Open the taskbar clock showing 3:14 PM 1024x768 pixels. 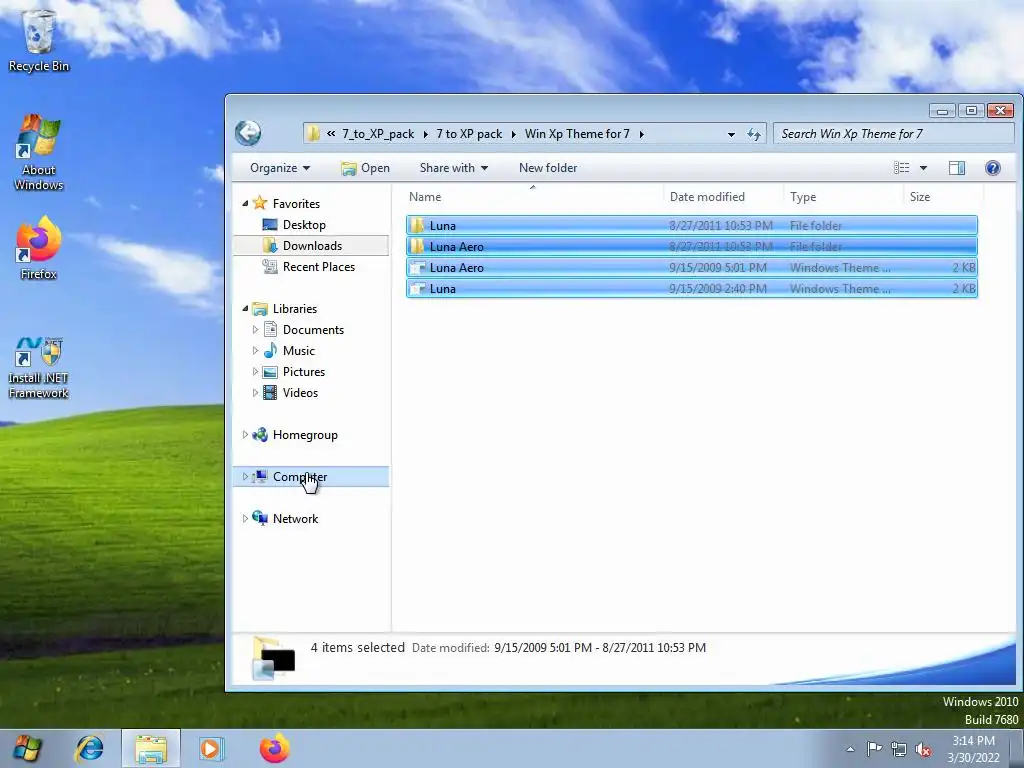click(x=973, y=749)
